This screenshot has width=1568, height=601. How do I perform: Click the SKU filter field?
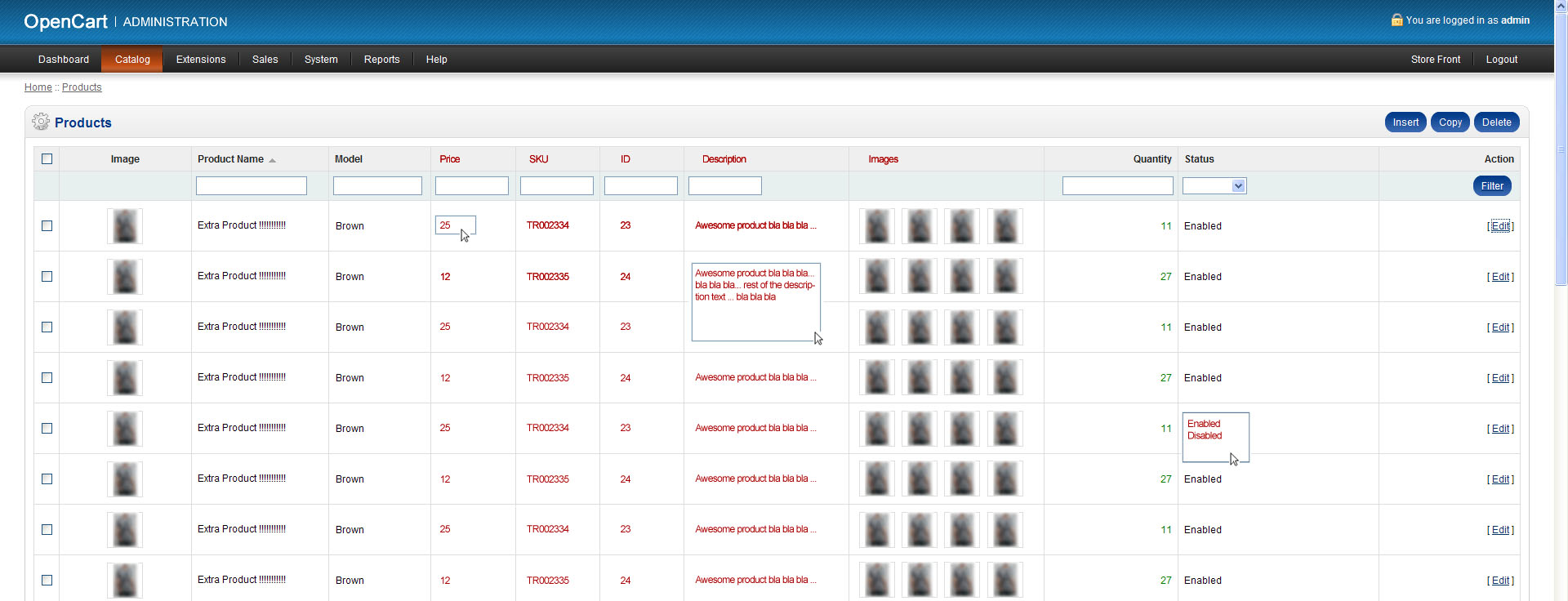pyautogui.click(x=557, y=186)
